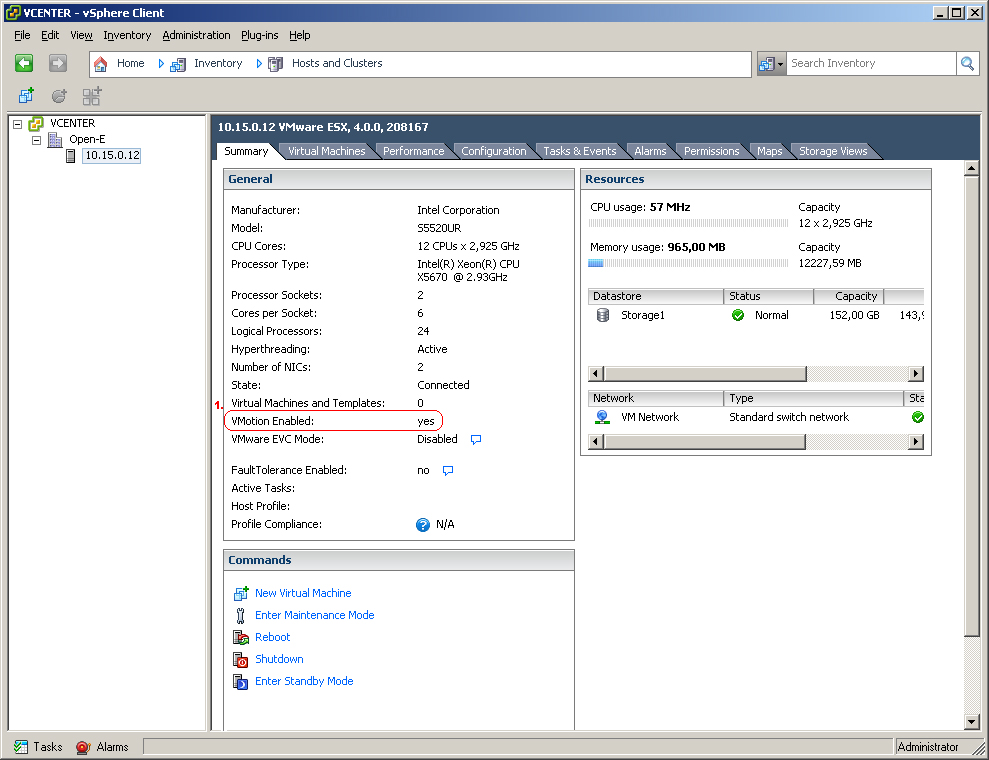Click the main pane scroll up arrow
The width and height of the screenshot is (989, 760).
(971, 168)
